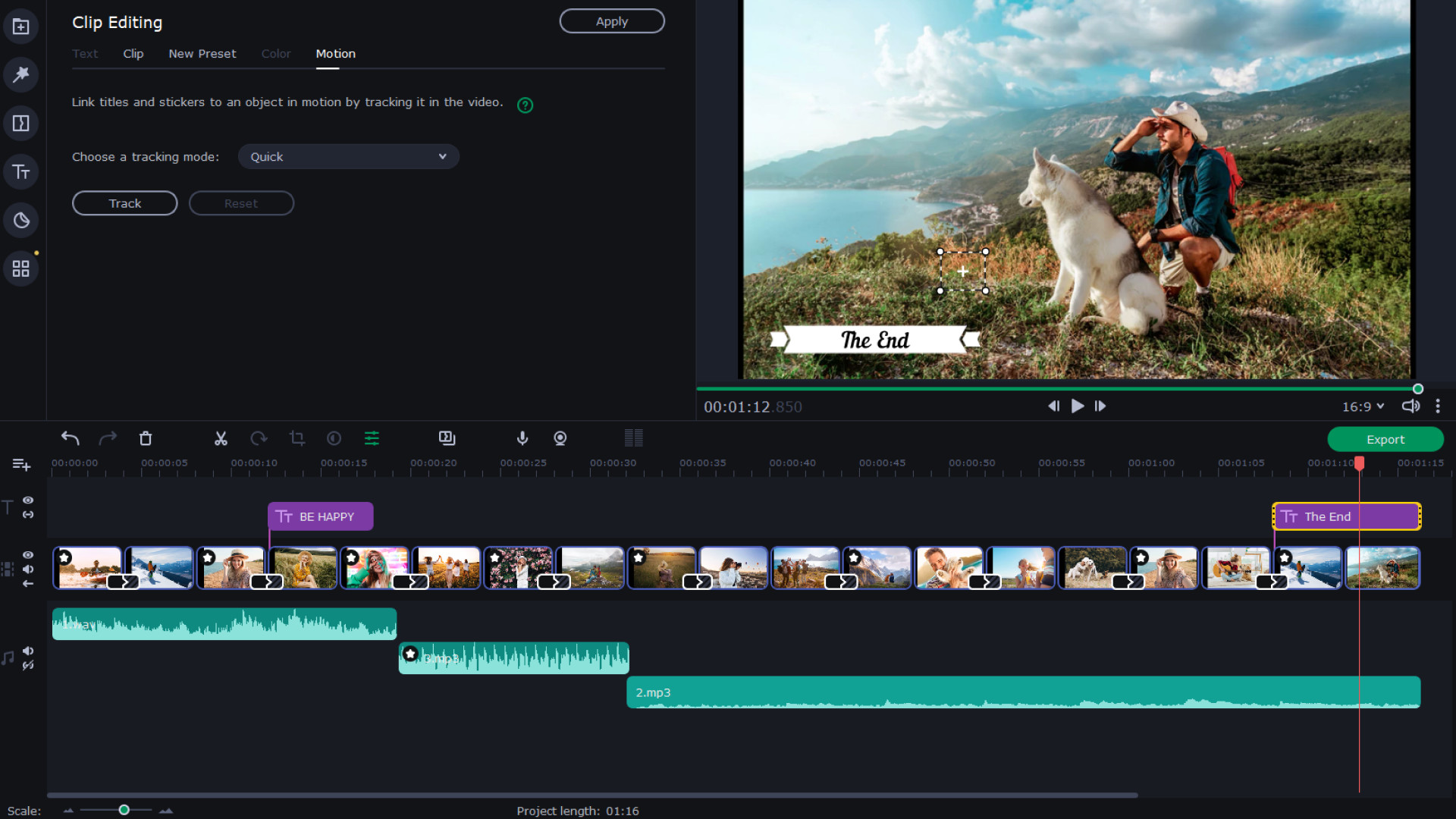
Task: Switch to the Clip tab
Action: pos(133,54)
